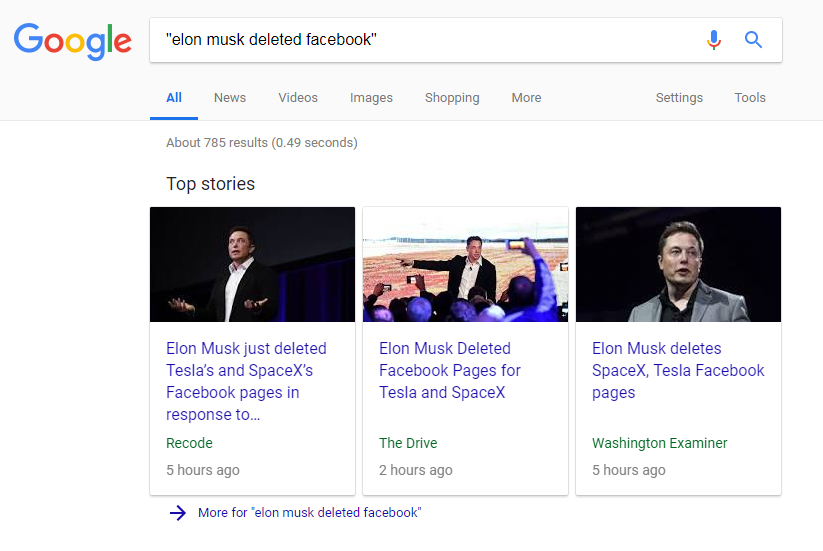Click '5 hours ago' under Washington Examiner
823x551 pixels.
[x=629, y=471]
